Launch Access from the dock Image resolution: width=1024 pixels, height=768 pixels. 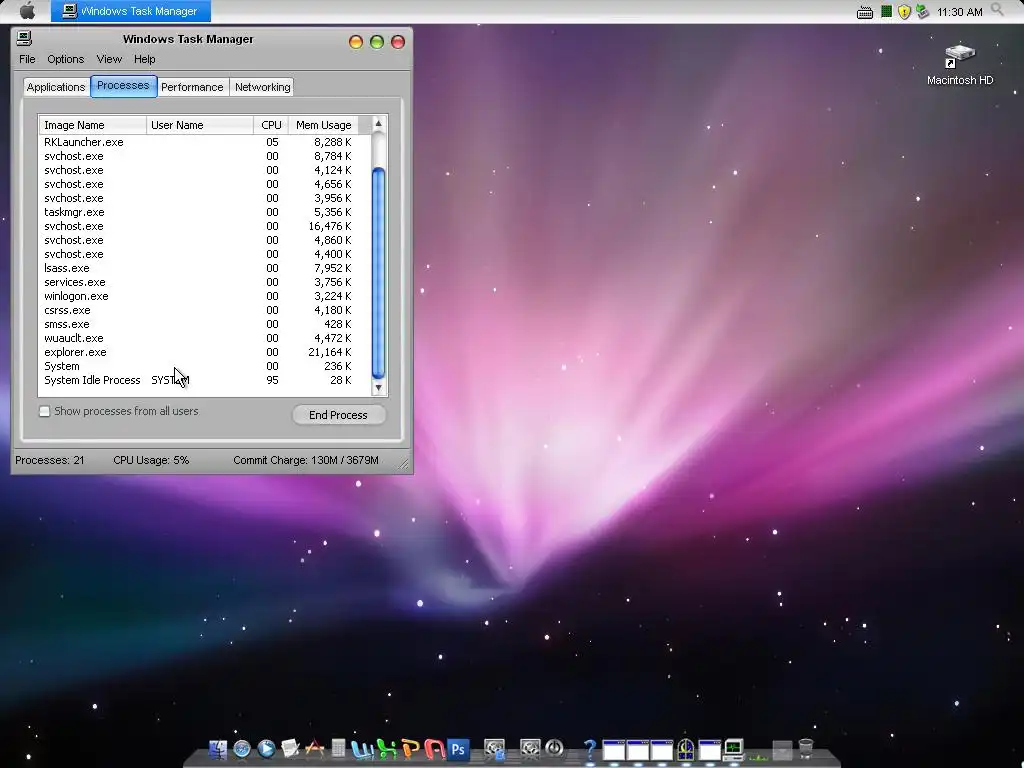[x=434, y=749]
